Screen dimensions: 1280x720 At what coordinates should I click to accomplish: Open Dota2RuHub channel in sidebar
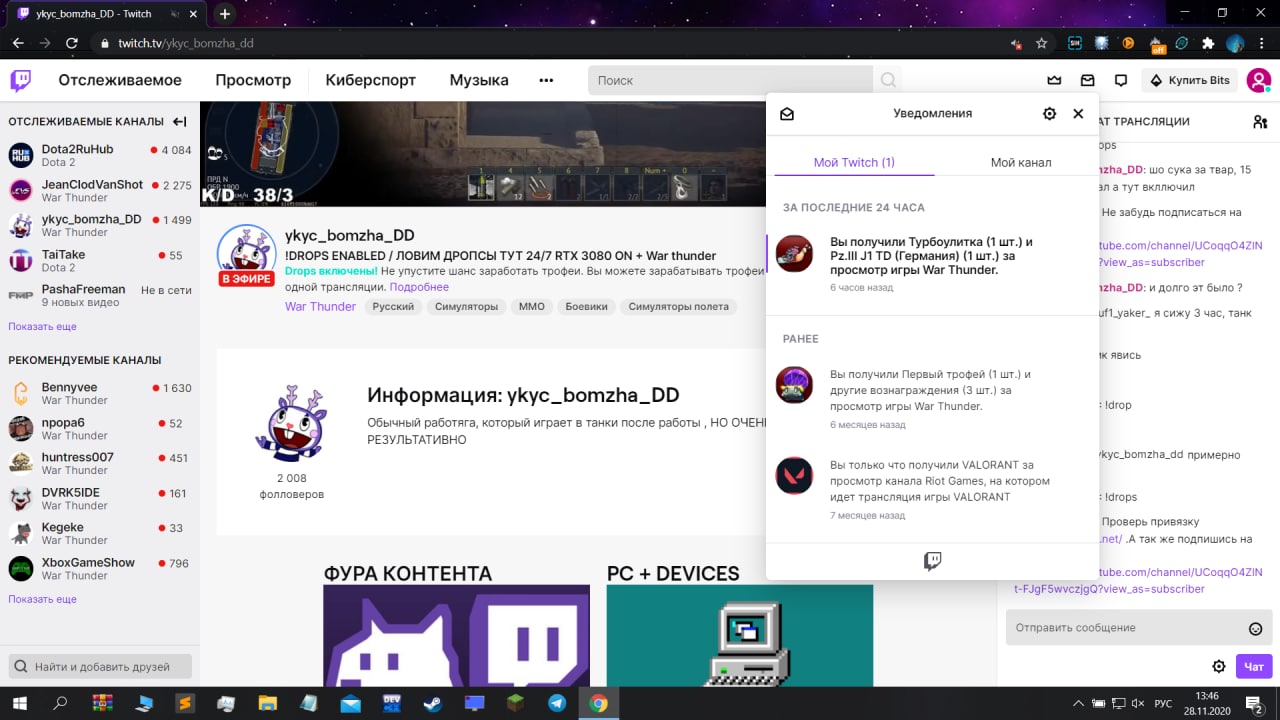click(100, 155)
